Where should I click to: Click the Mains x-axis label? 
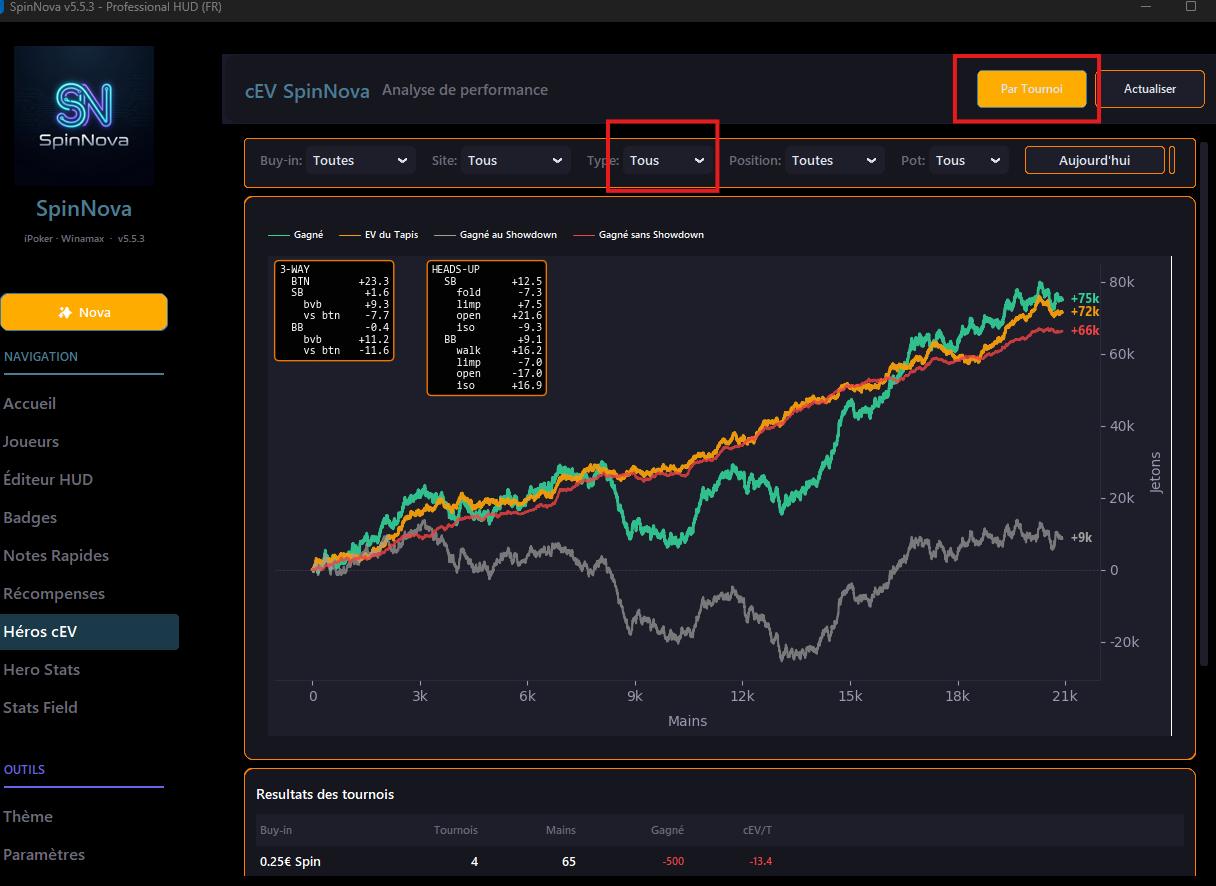pos(687,720)
